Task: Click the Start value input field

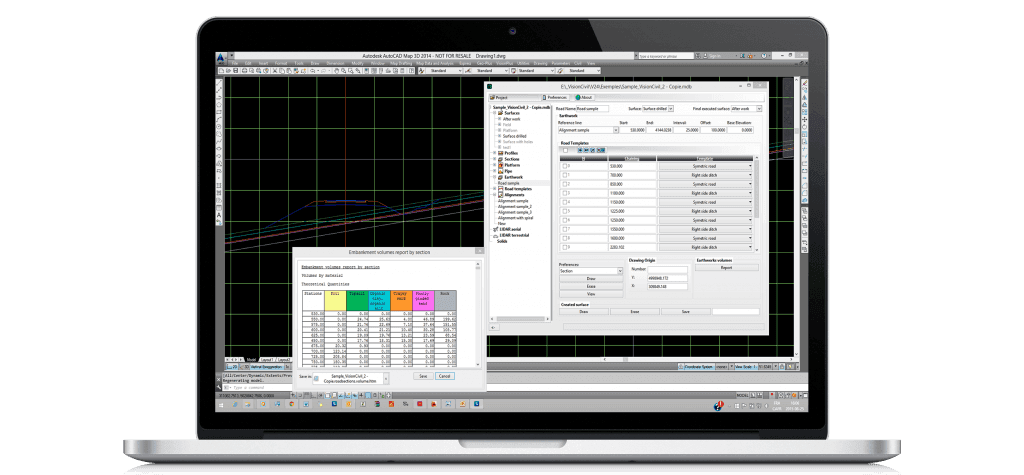Action: coord(634,130)
